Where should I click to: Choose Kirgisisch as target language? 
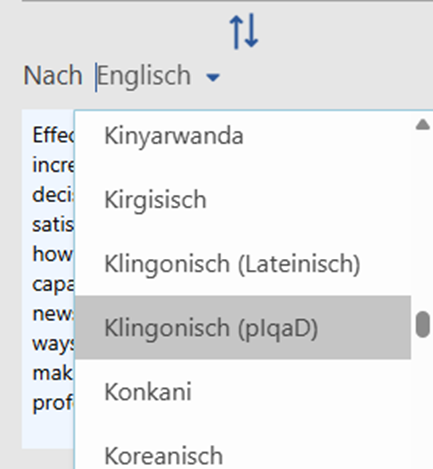coord(243,200)
